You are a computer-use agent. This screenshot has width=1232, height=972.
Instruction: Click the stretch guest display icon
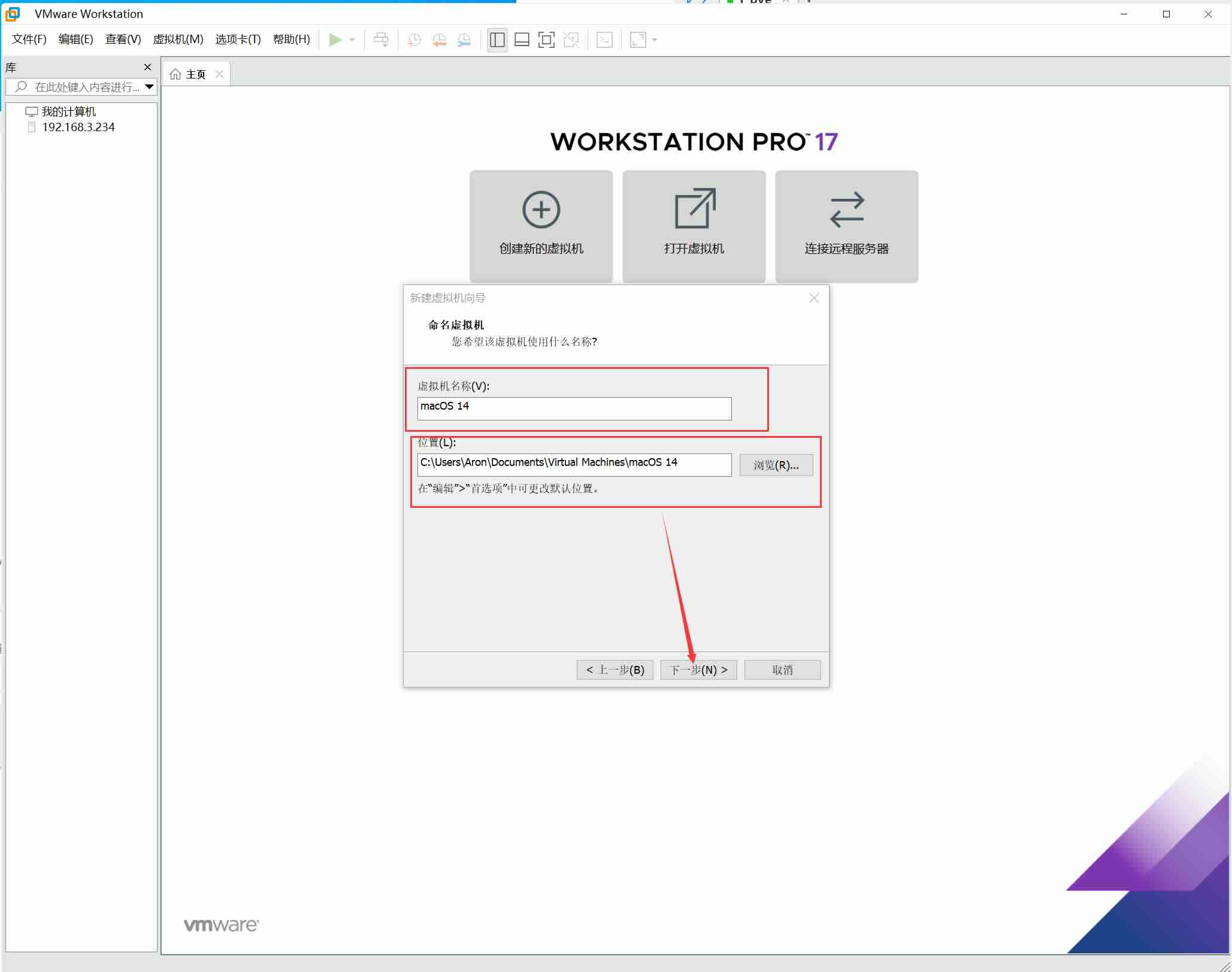point(638,40)
